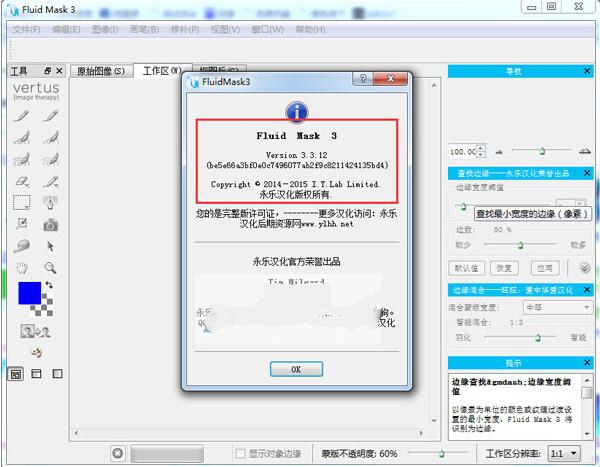
Task: Select the blend brush beside the Eraser
Action: coord(50,181)
